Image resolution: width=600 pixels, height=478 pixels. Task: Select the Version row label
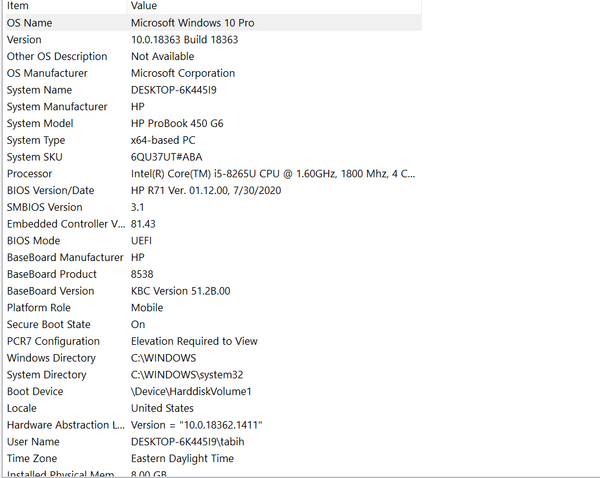(24, 39)
